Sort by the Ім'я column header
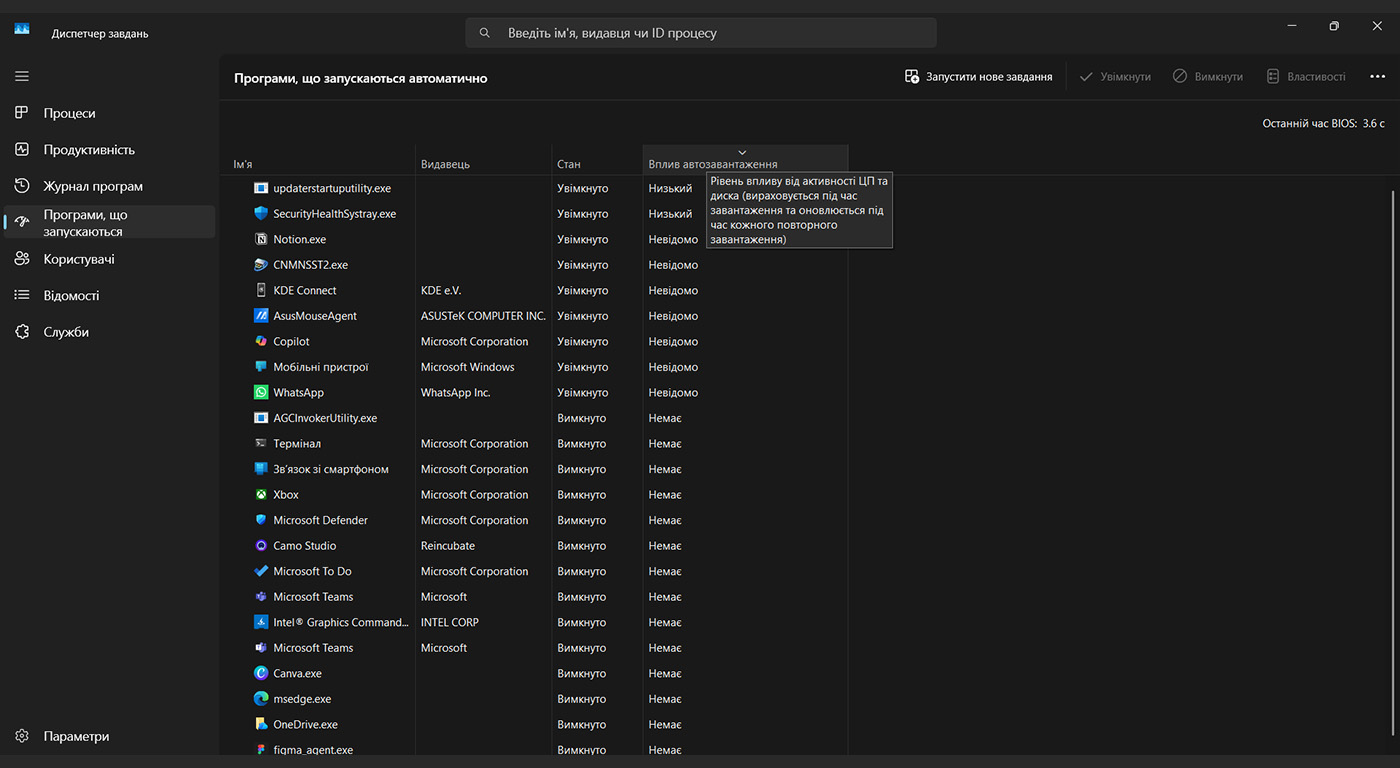This screenshot has height=768, width=1400. [317, 161]
